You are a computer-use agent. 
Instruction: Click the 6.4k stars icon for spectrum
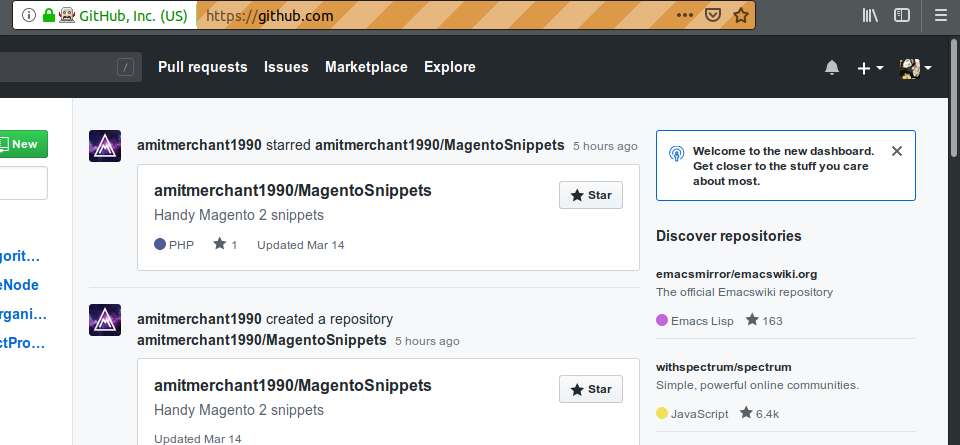coord(746,413)
